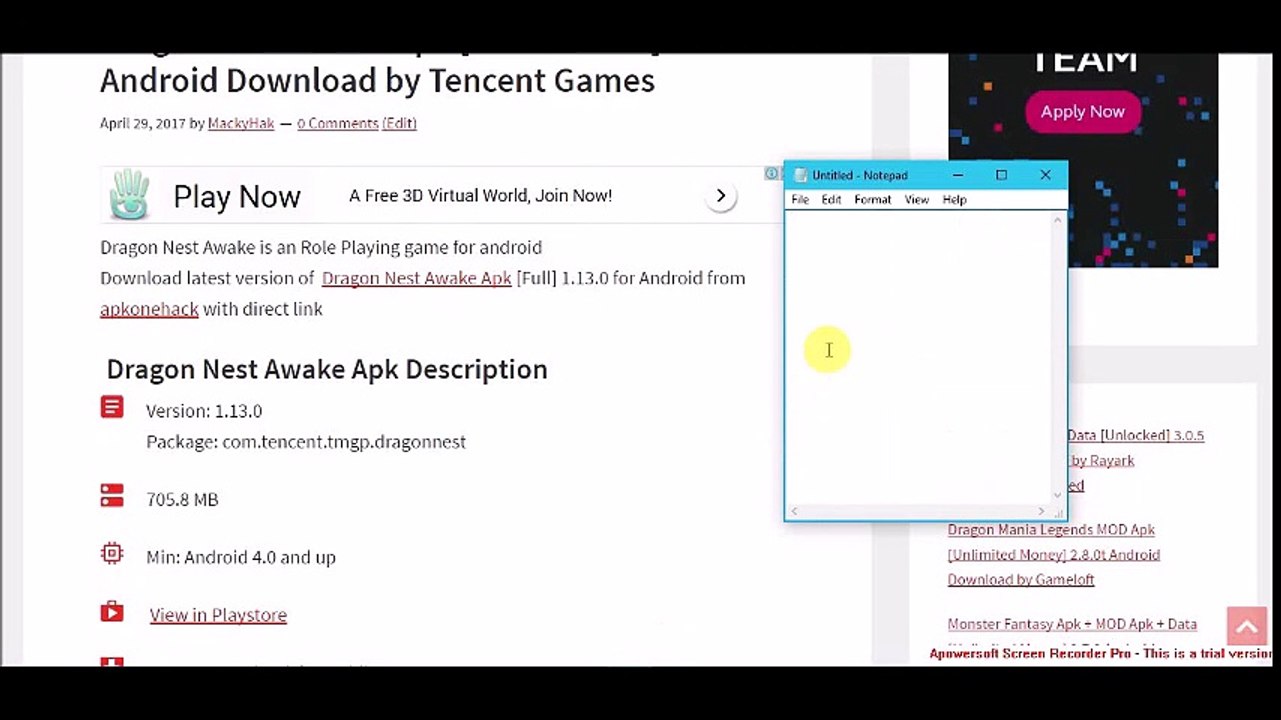The width and height of the screenshot is (1281, 720).
Task: Minimize the Notepad window
Action: pyautogui.click(x=958, y=175)
